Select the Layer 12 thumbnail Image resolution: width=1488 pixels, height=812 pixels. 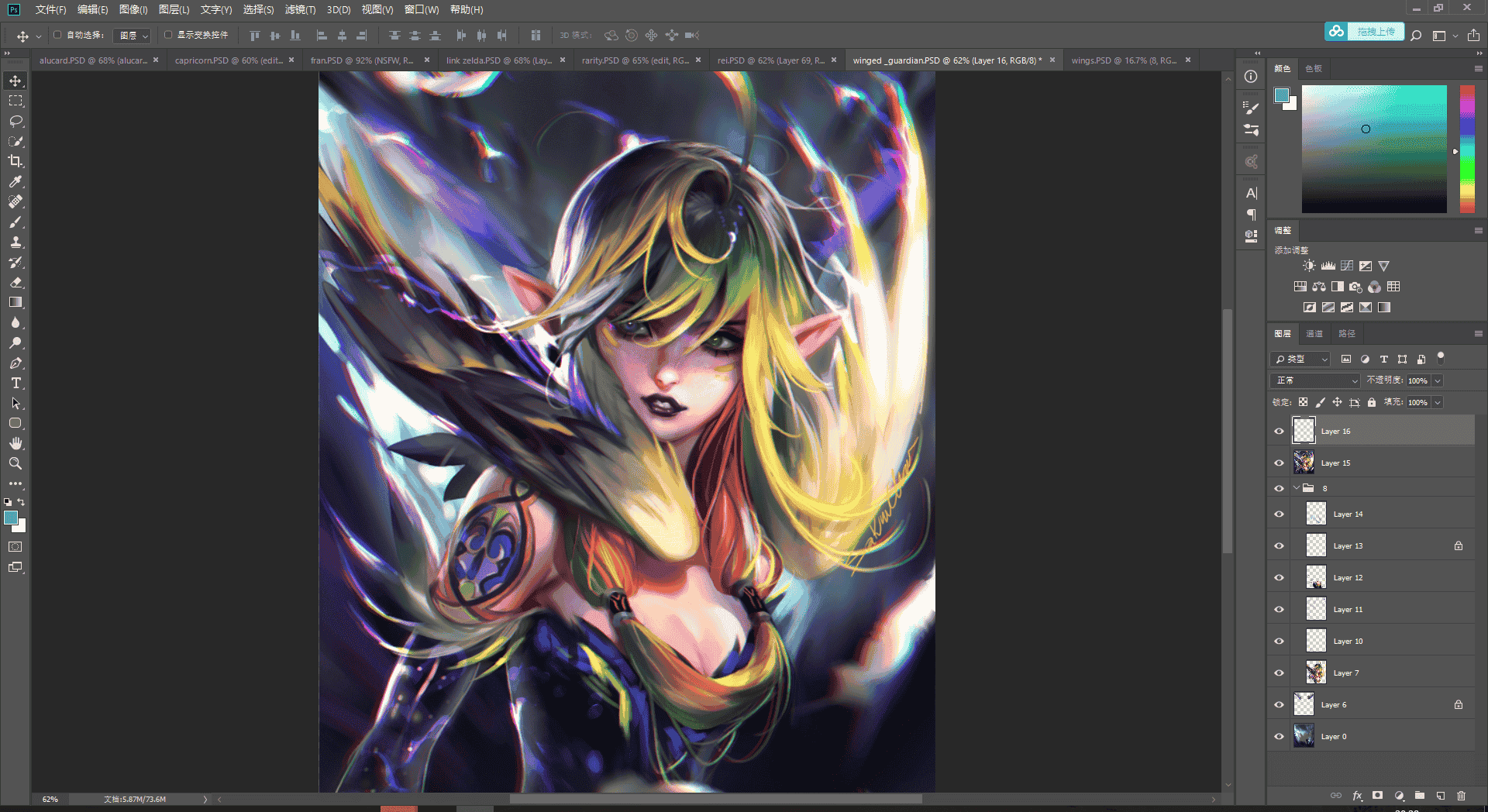(x=1316, y=577)
